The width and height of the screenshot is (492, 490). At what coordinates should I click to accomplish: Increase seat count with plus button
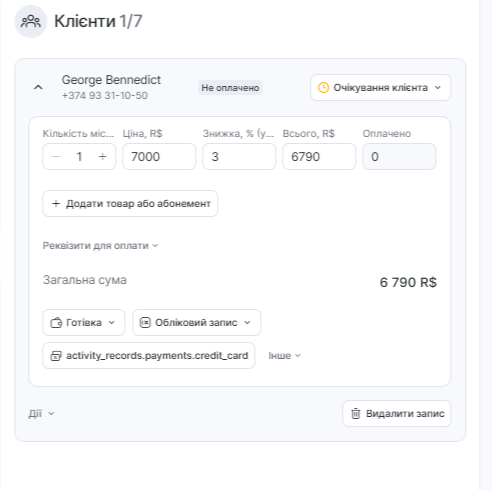[x=103, y=156]
